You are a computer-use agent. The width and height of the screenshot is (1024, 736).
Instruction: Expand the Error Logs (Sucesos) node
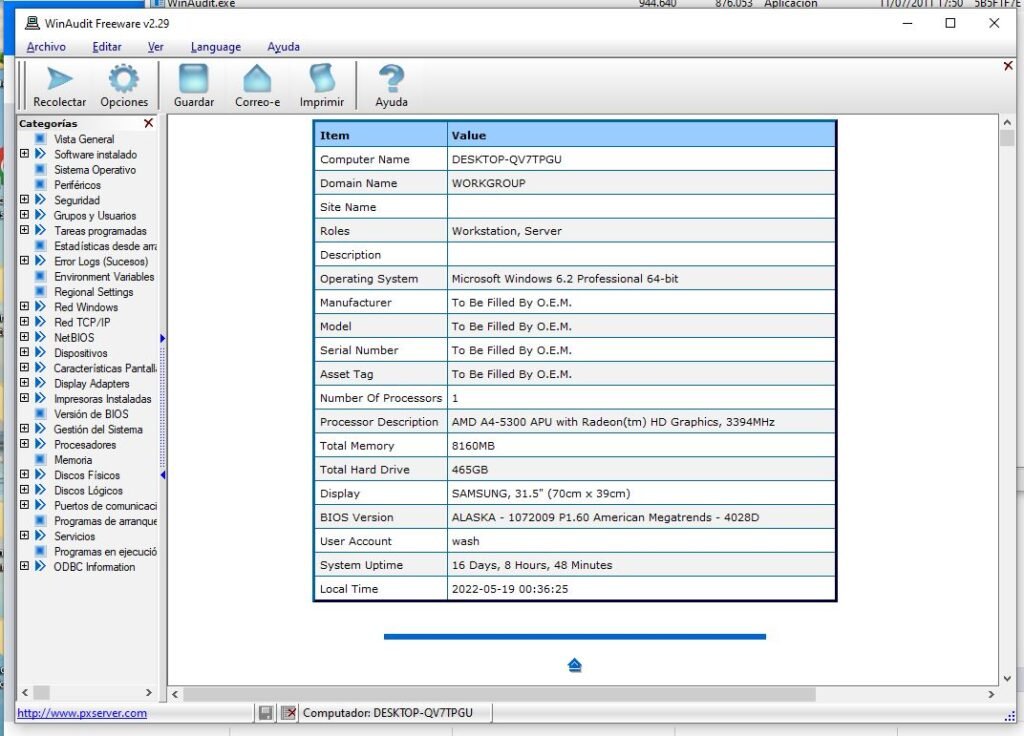[24, 261]
